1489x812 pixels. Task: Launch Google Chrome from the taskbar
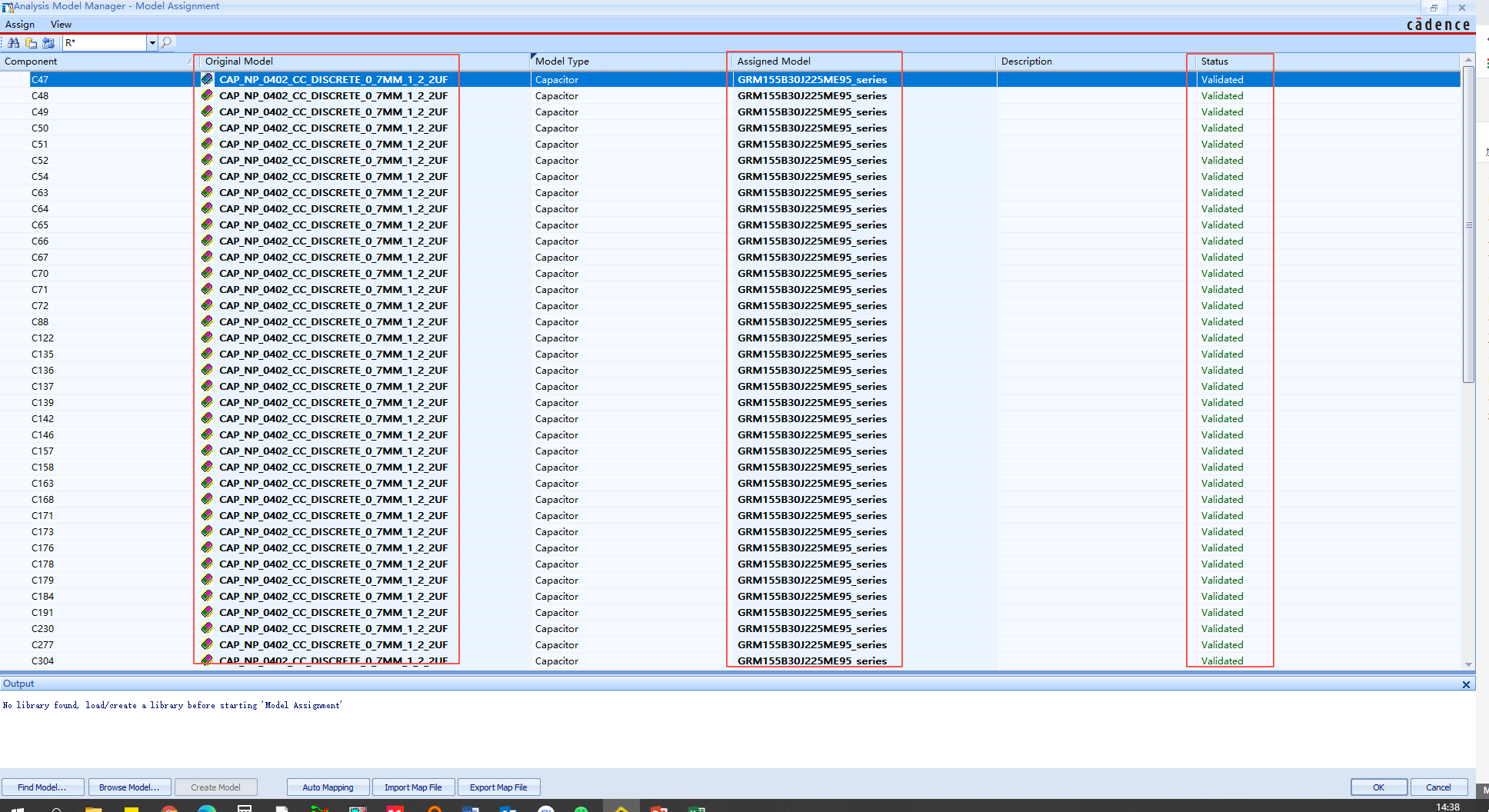click(169, 807)
